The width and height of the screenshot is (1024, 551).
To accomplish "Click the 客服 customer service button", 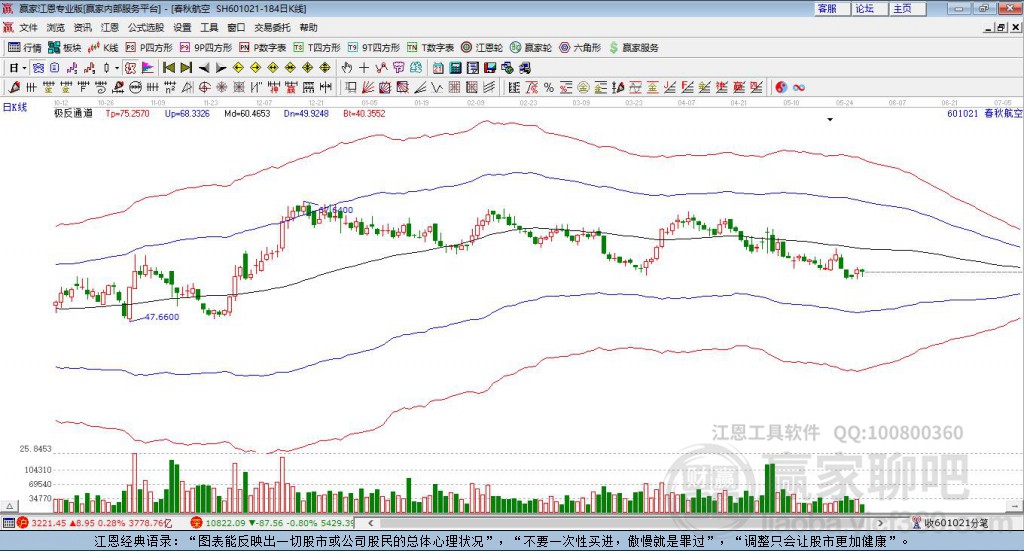I will tap(832, 8).
